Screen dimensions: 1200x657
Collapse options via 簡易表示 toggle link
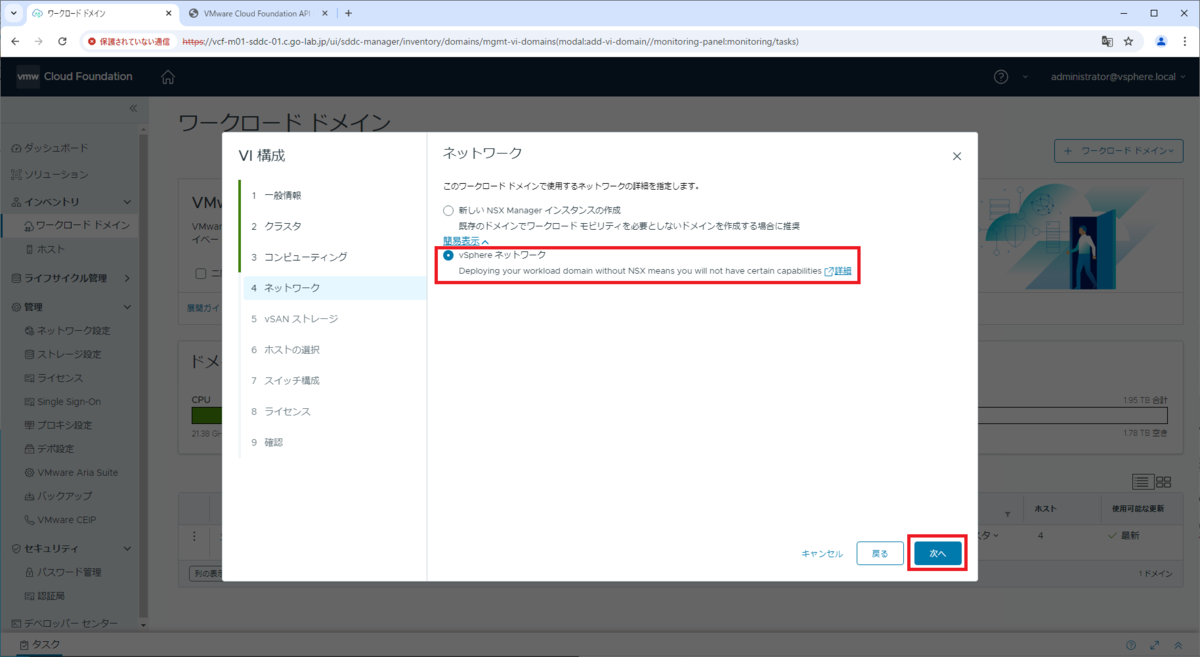coord(466,241)
